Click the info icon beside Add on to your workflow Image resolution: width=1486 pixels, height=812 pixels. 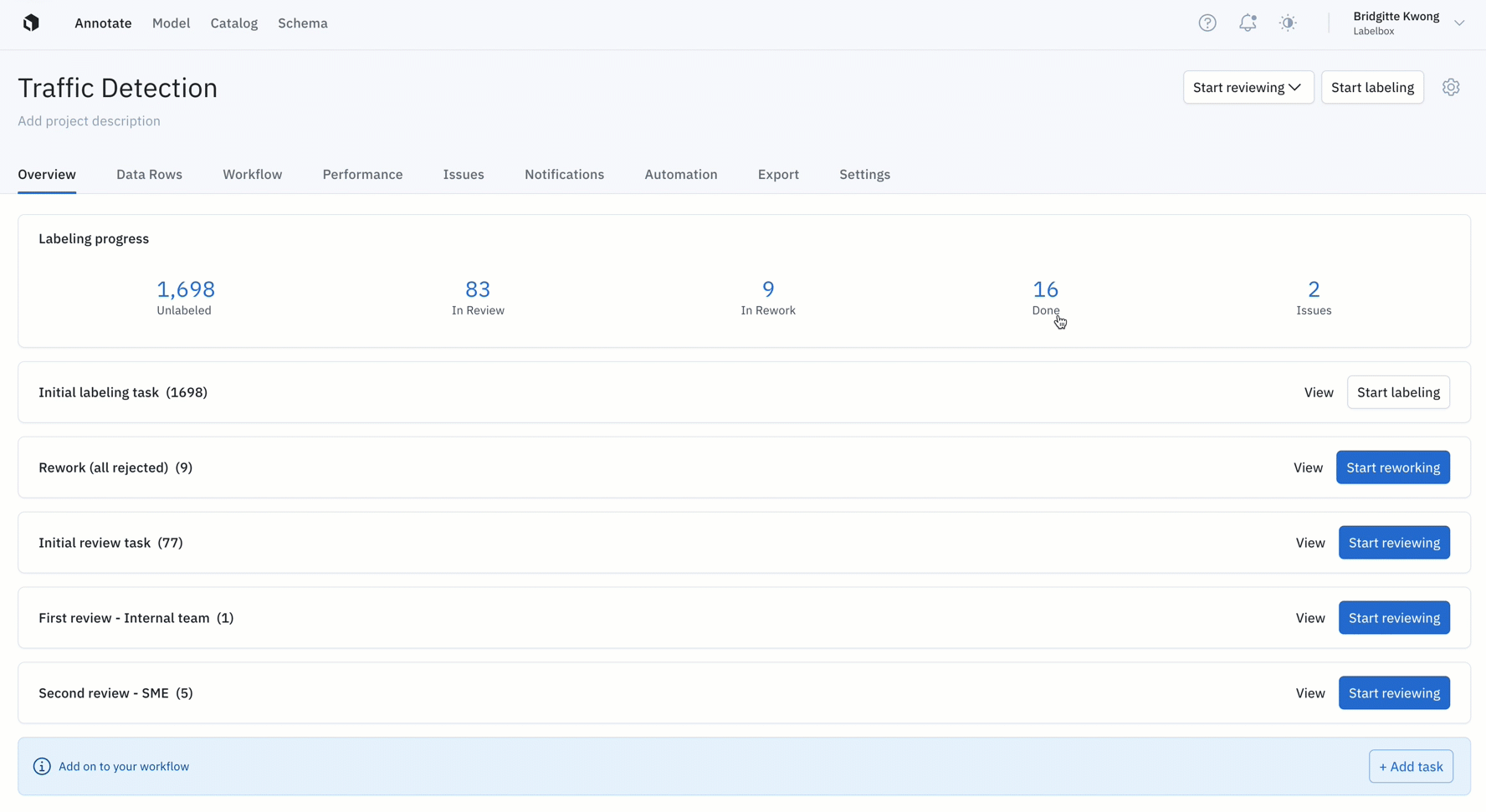pos(42,766)
